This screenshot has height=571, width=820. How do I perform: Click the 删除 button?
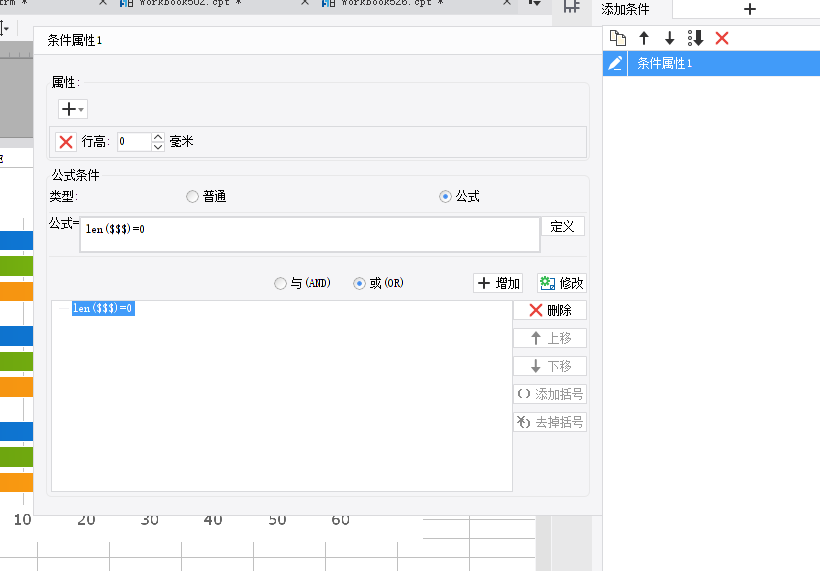pos(550,310)
